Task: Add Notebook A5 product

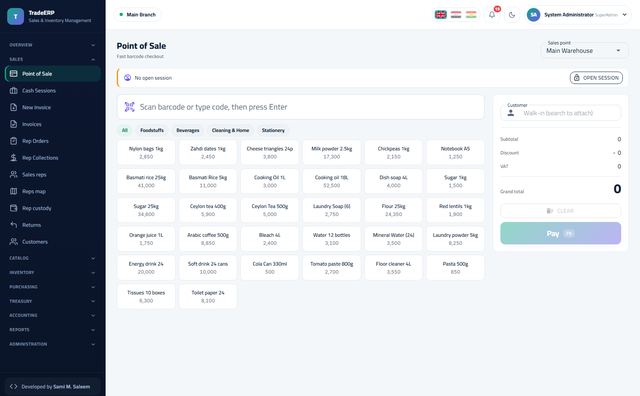Action: (x=455, y=152)
